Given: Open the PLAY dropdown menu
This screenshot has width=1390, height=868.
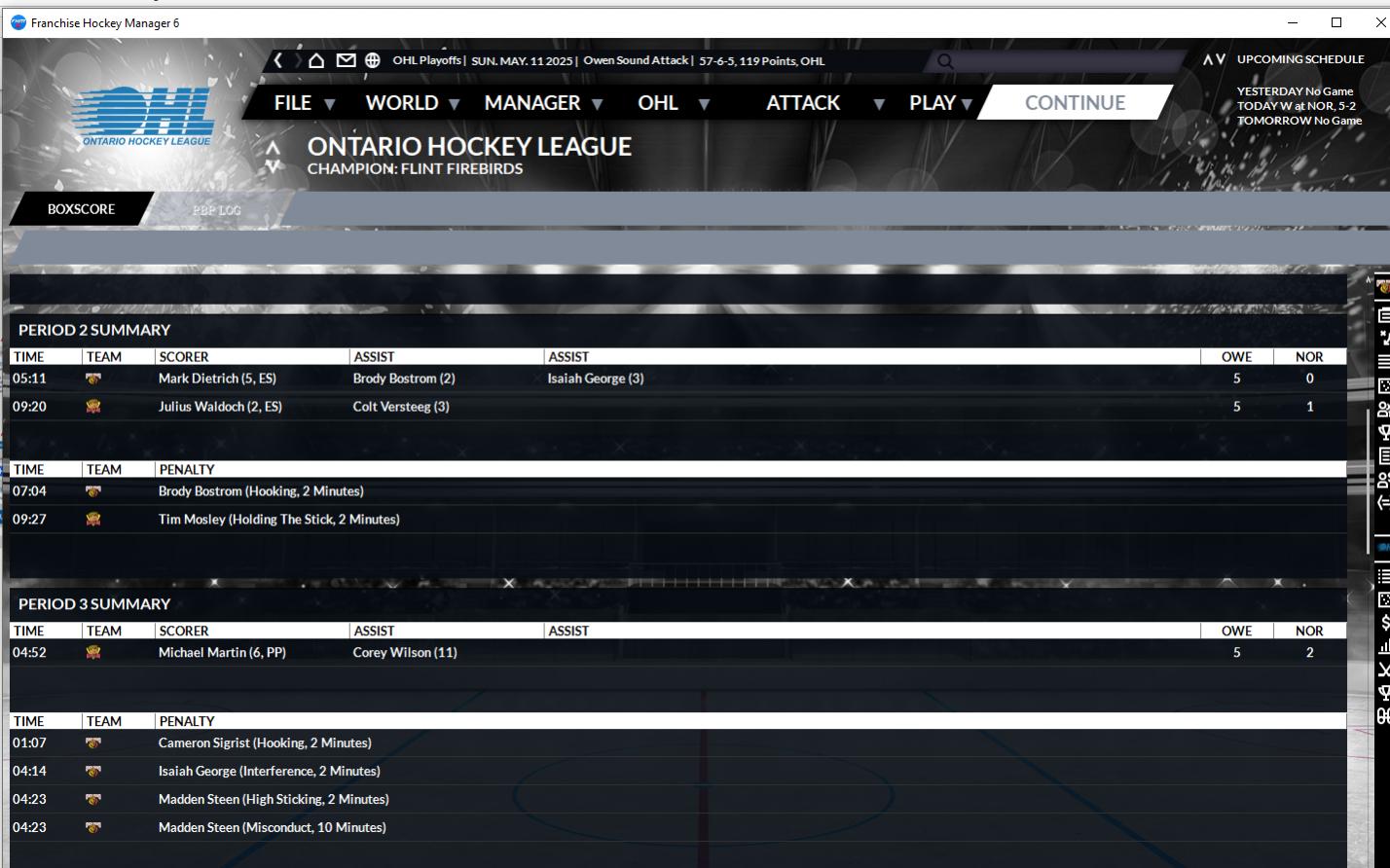Looking at the screenshot, I should 940,103.
